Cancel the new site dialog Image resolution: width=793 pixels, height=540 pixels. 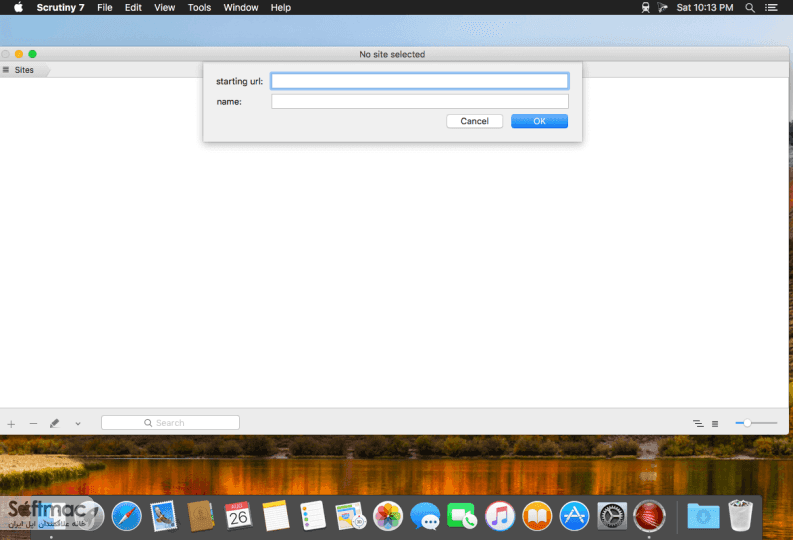[474, 121]
